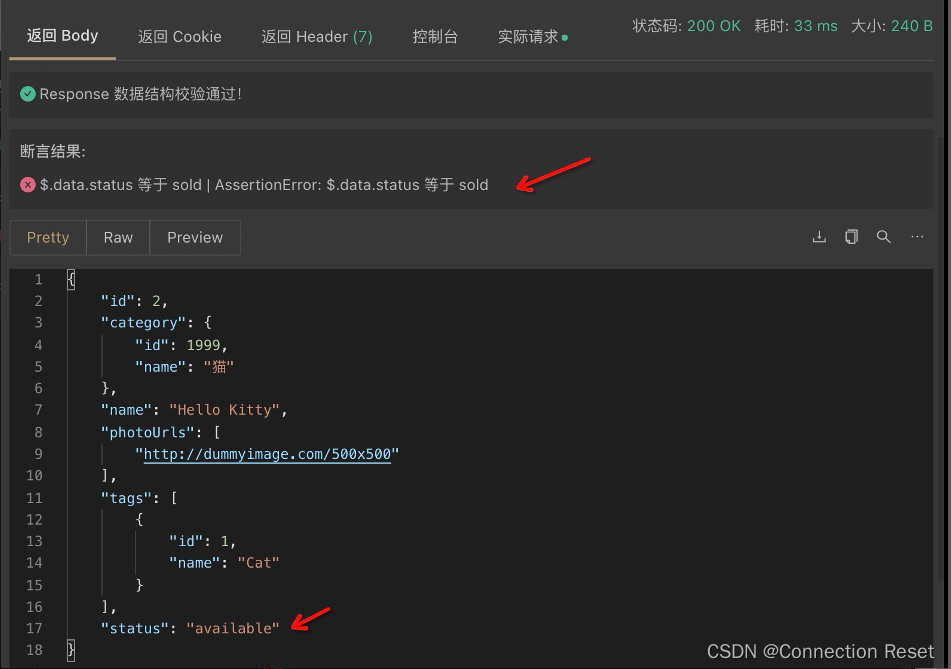951x669 pixels.
Task: Download the response body
Action: pos(819,237)
